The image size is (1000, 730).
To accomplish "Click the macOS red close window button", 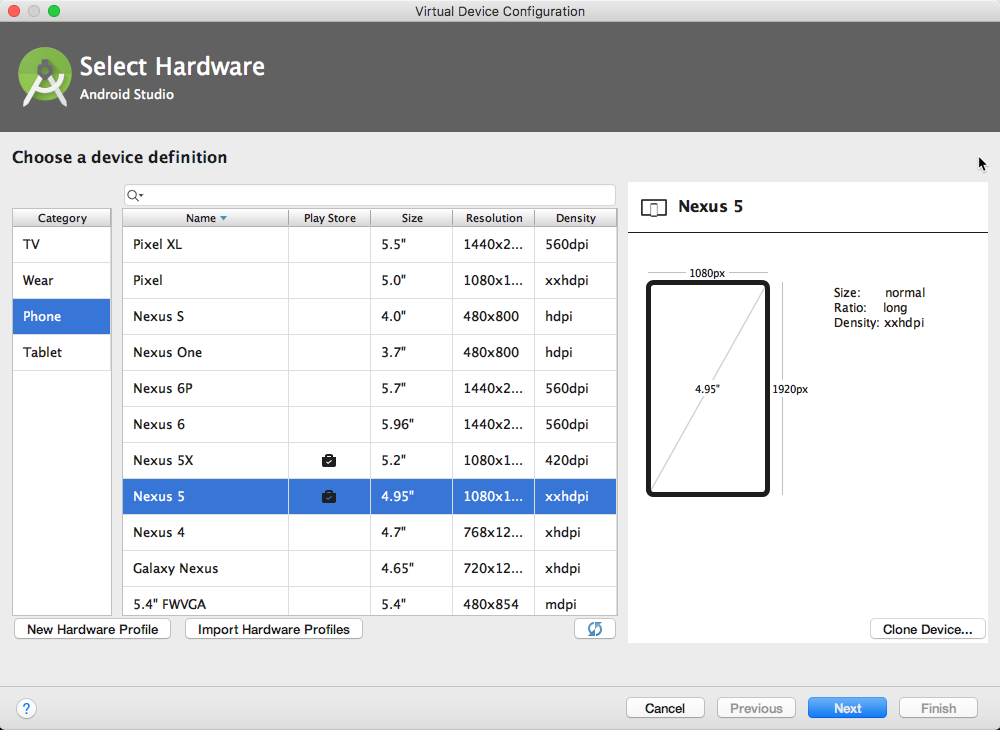I will (x=14, y=11).
